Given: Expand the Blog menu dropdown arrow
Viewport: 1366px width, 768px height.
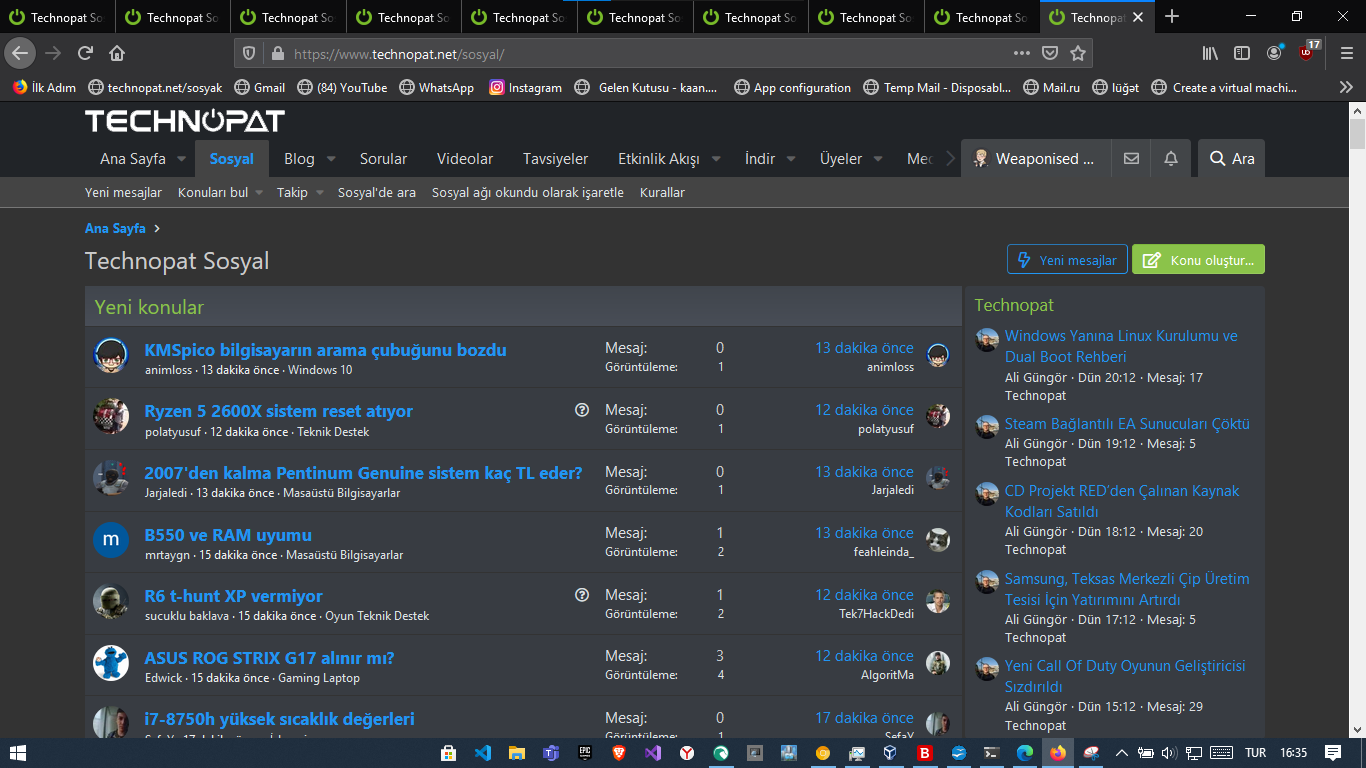Looking at the screenshot, I should coord(331,159).
